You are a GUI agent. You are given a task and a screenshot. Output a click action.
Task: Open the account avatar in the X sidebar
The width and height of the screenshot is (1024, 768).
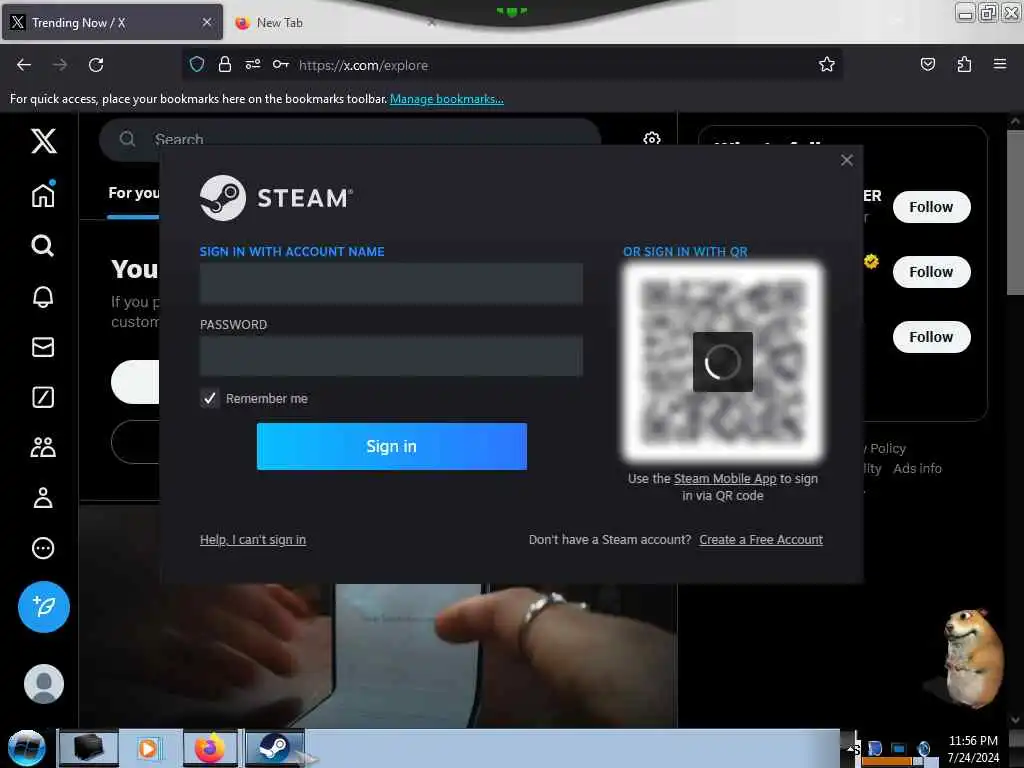coord(44,684)
